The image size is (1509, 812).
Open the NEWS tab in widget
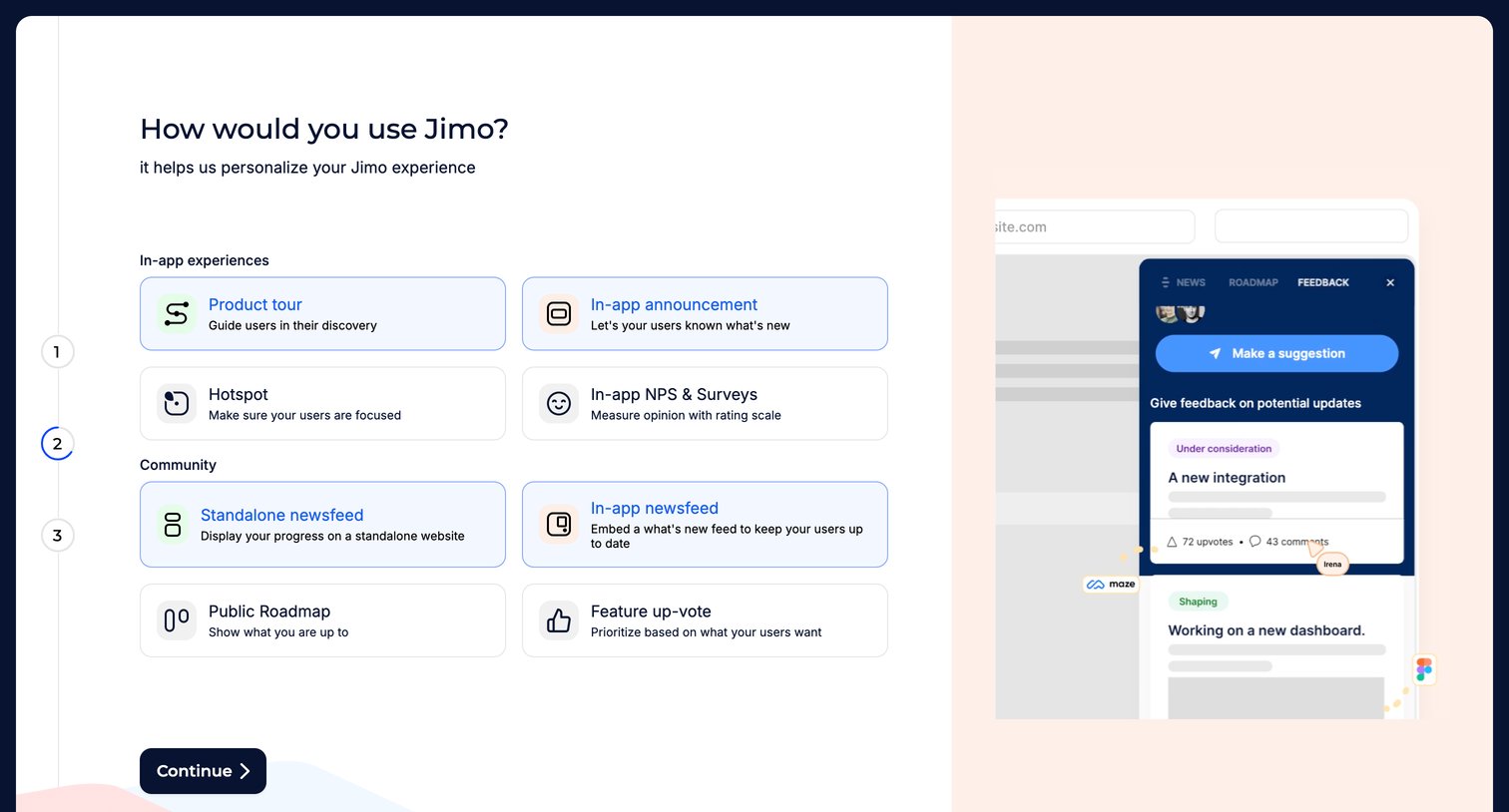tap(1191, 282)
